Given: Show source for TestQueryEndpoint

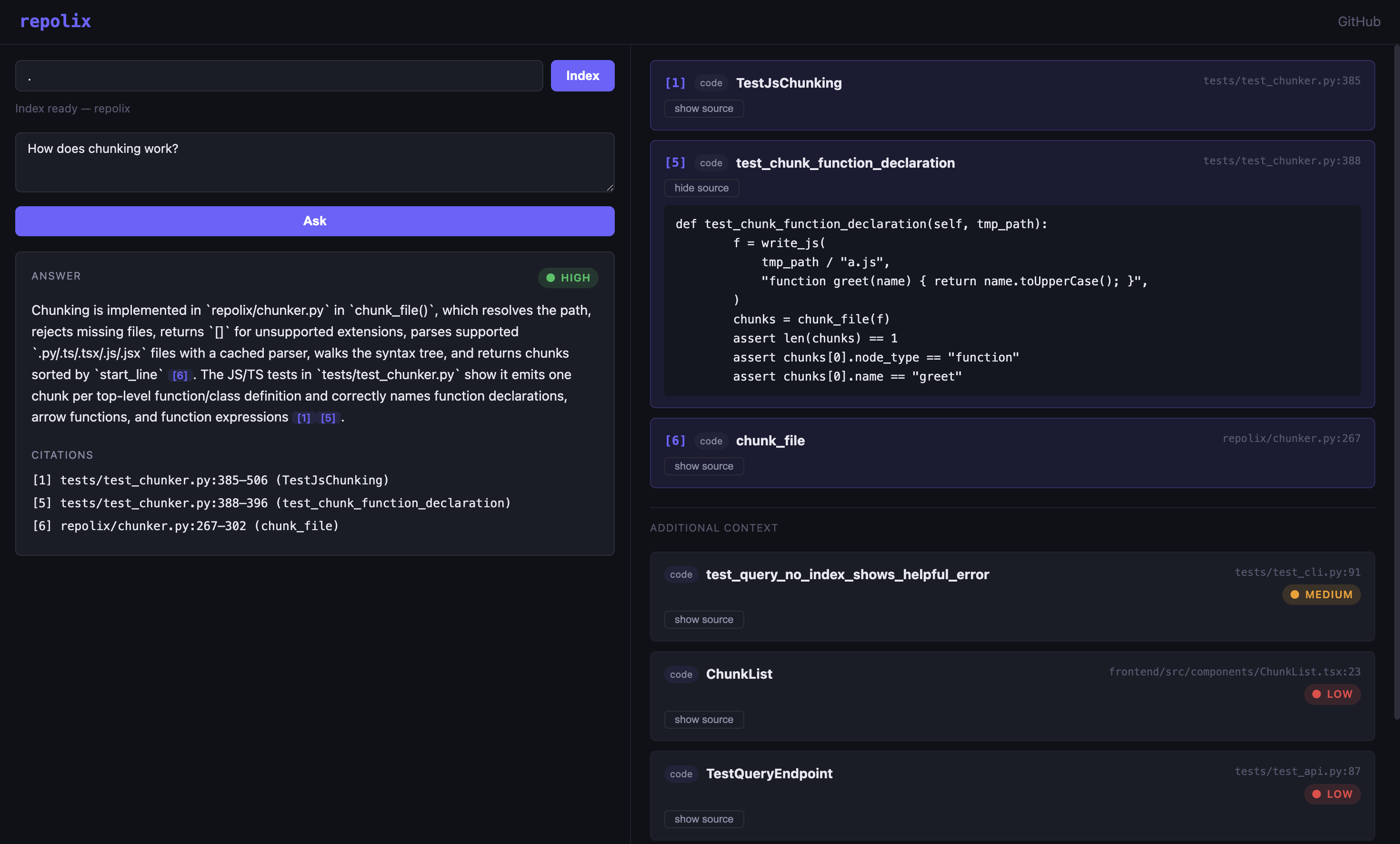Looking at the screenshot, I should [703, 818].
